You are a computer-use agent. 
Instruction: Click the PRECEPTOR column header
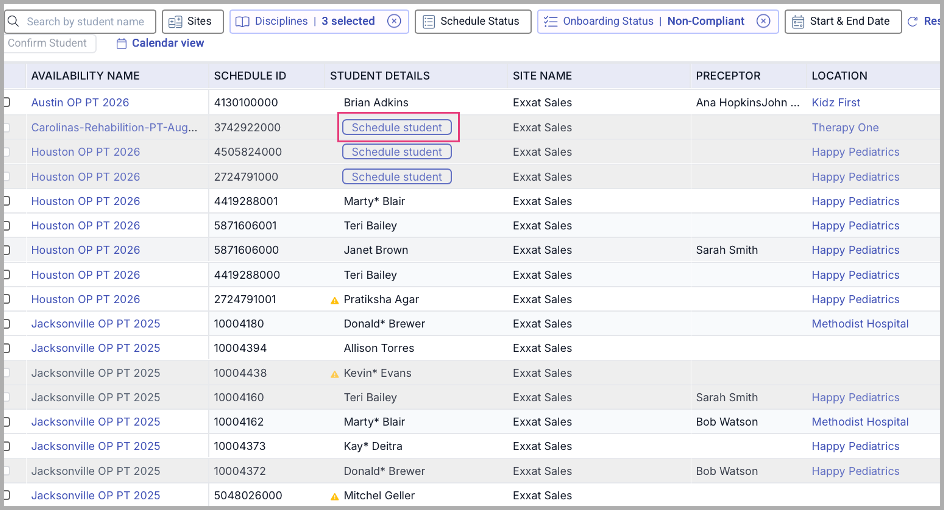pyautogui.click(x=728, y=76)
